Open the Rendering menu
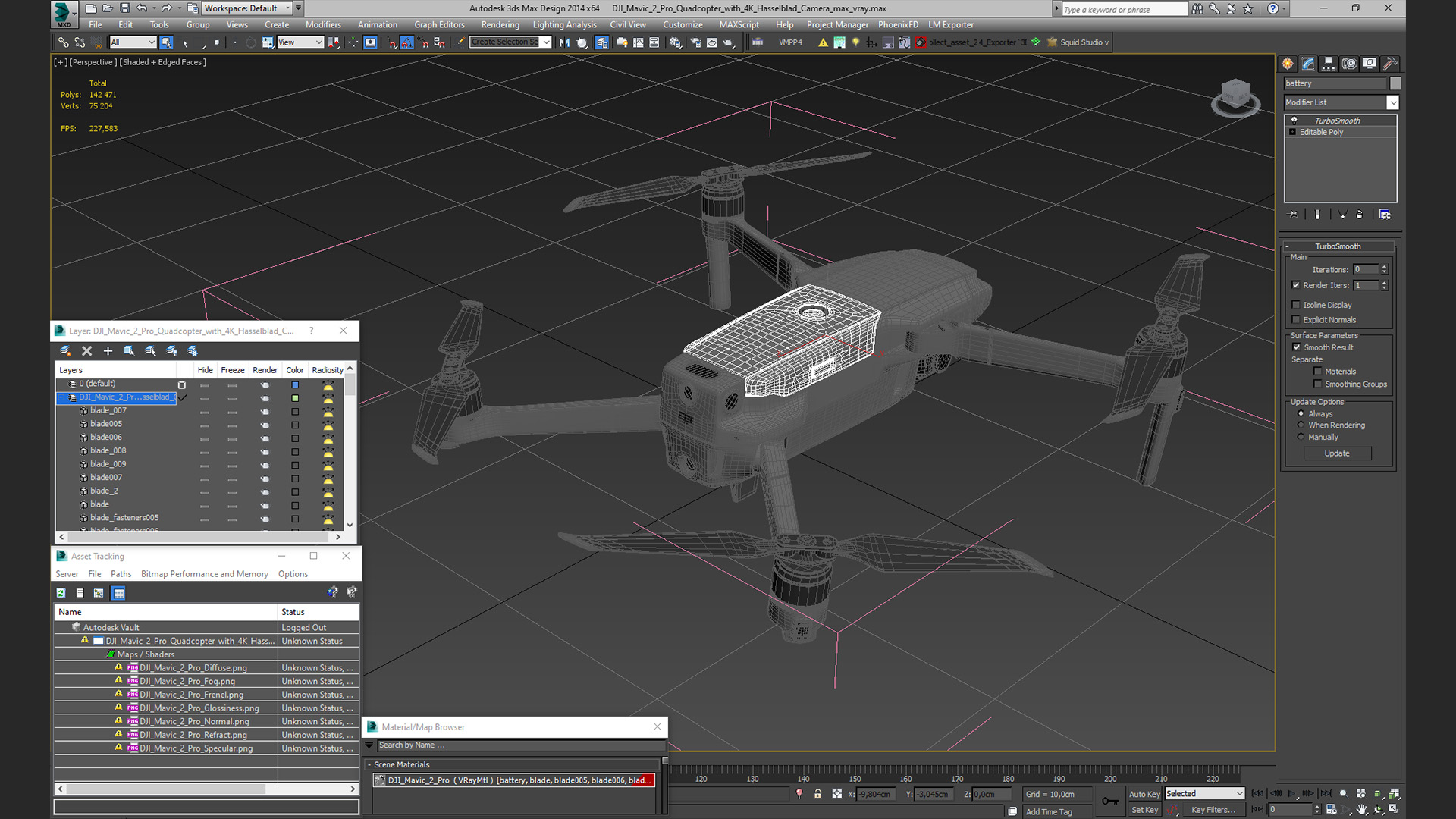The width and height of the screenshot is (1456, 819). click(500, 24)
